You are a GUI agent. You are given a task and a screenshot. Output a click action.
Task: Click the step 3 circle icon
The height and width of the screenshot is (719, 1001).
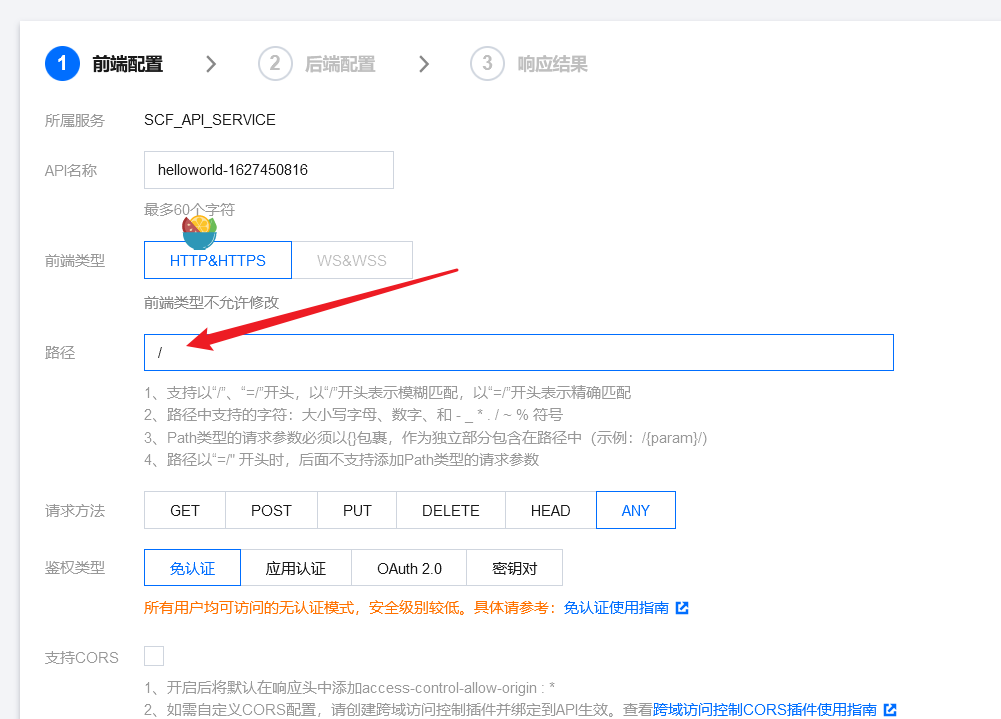click(487, 64)
